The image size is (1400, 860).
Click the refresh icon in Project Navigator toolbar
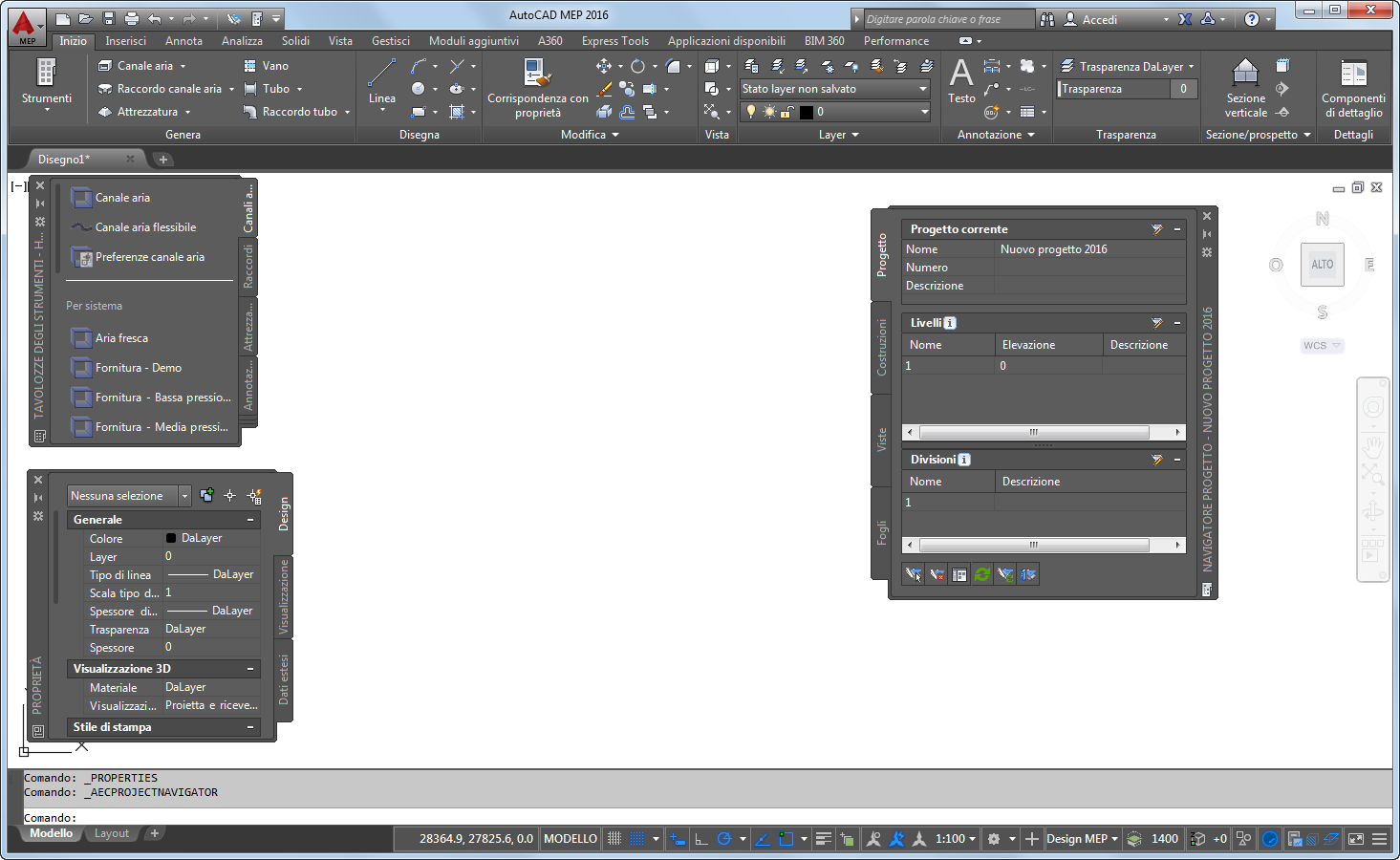click(x=982, y=574)
